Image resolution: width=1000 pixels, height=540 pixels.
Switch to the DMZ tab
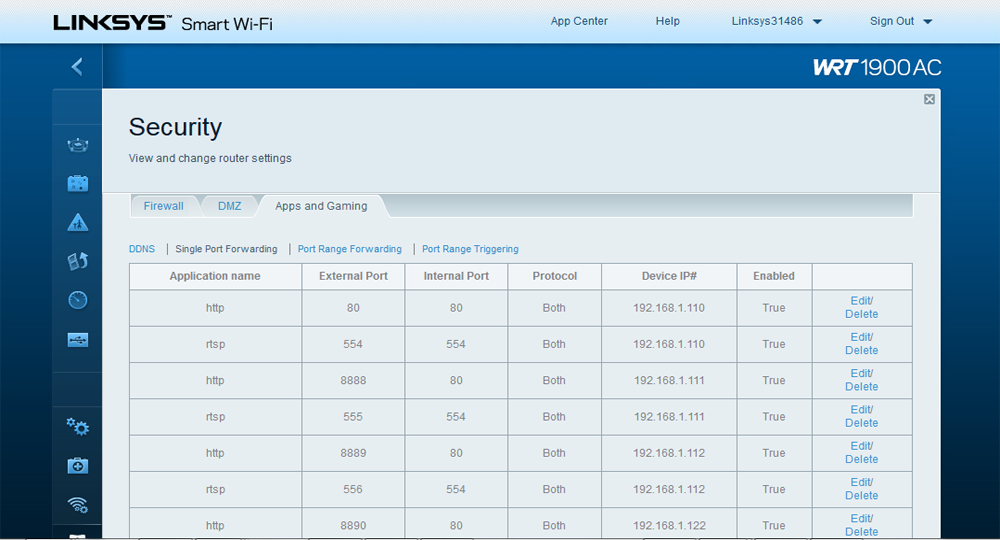pos(230,206)
